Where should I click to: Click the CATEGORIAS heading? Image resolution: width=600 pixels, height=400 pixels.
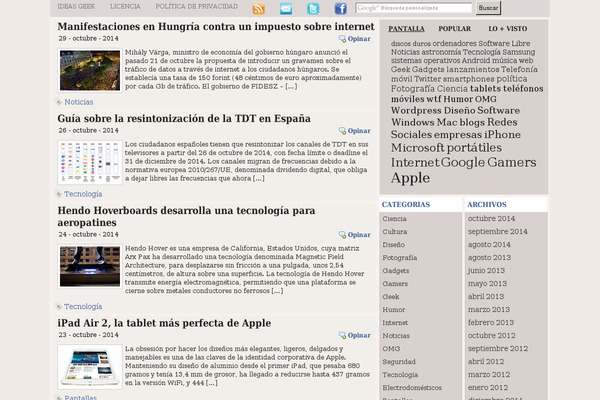point(406,204)
